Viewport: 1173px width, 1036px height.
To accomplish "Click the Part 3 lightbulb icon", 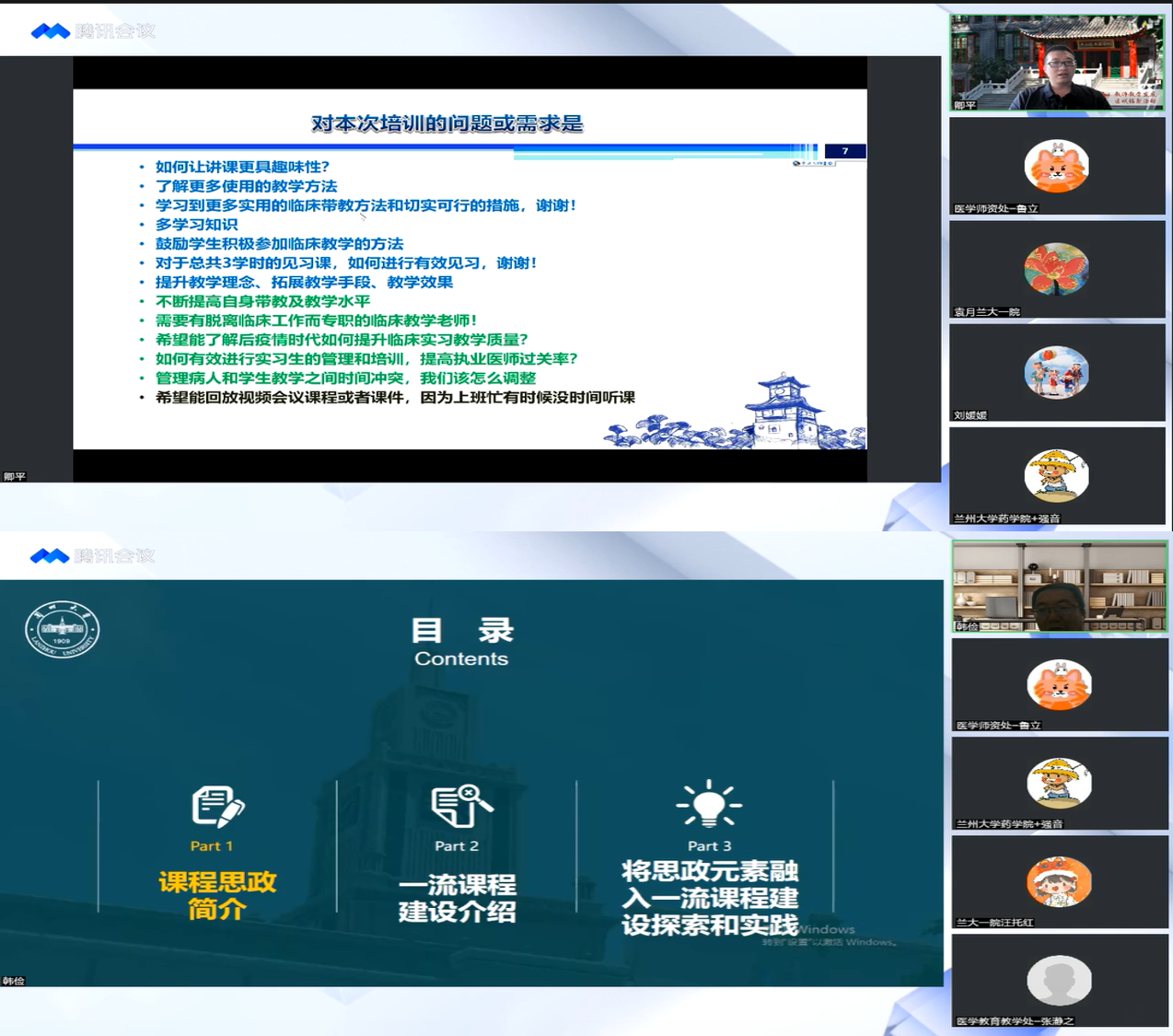I will [709, 804].
